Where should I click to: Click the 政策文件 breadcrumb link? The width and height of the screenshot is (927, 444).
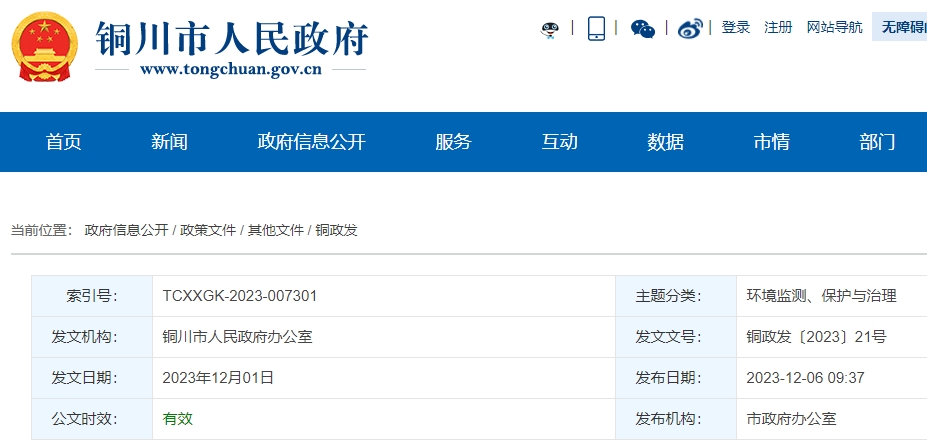208,230
